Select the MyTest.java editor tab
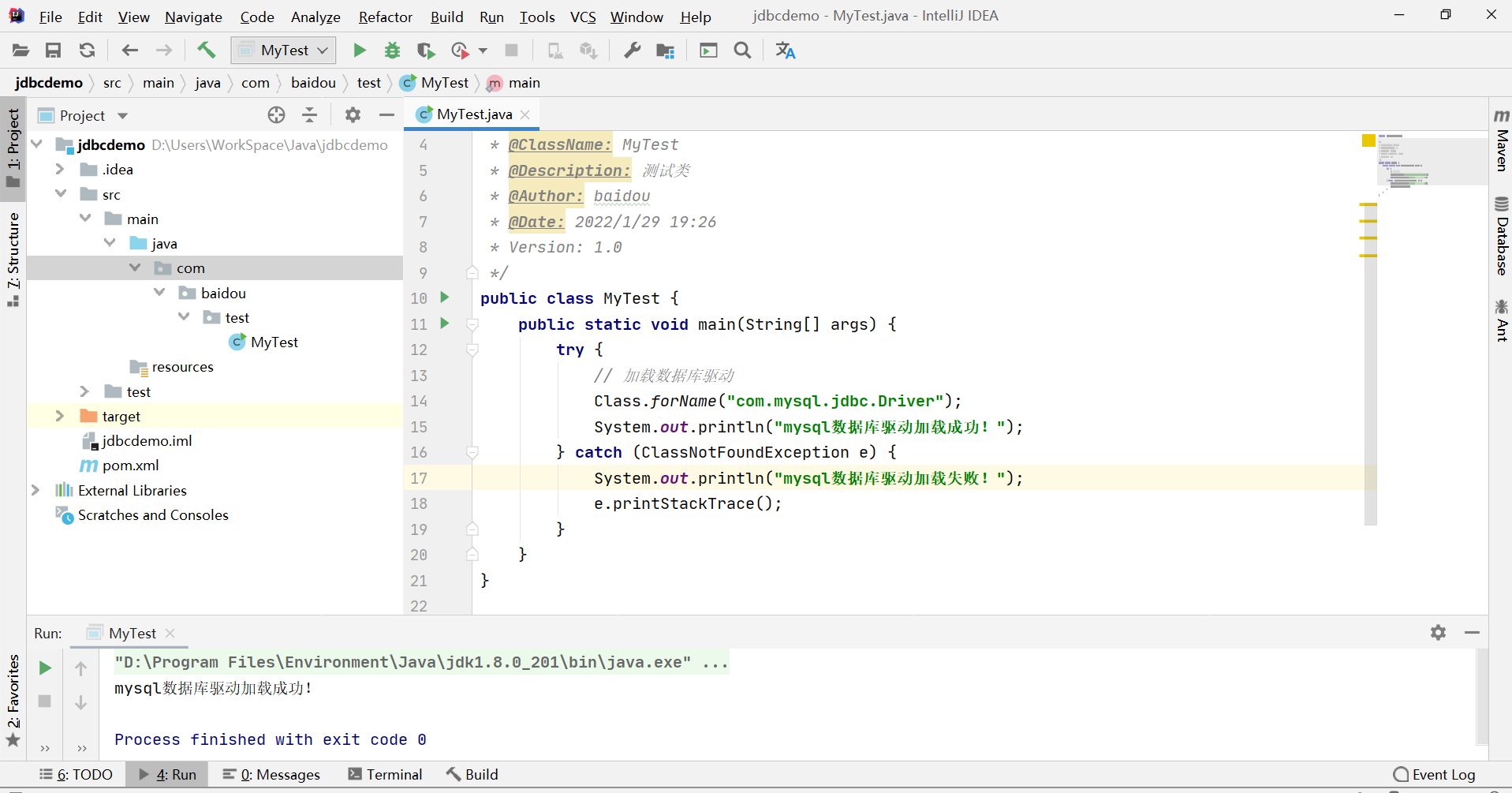The height and width of the screenshot is (793, 1512). click(x=473, y=114)
